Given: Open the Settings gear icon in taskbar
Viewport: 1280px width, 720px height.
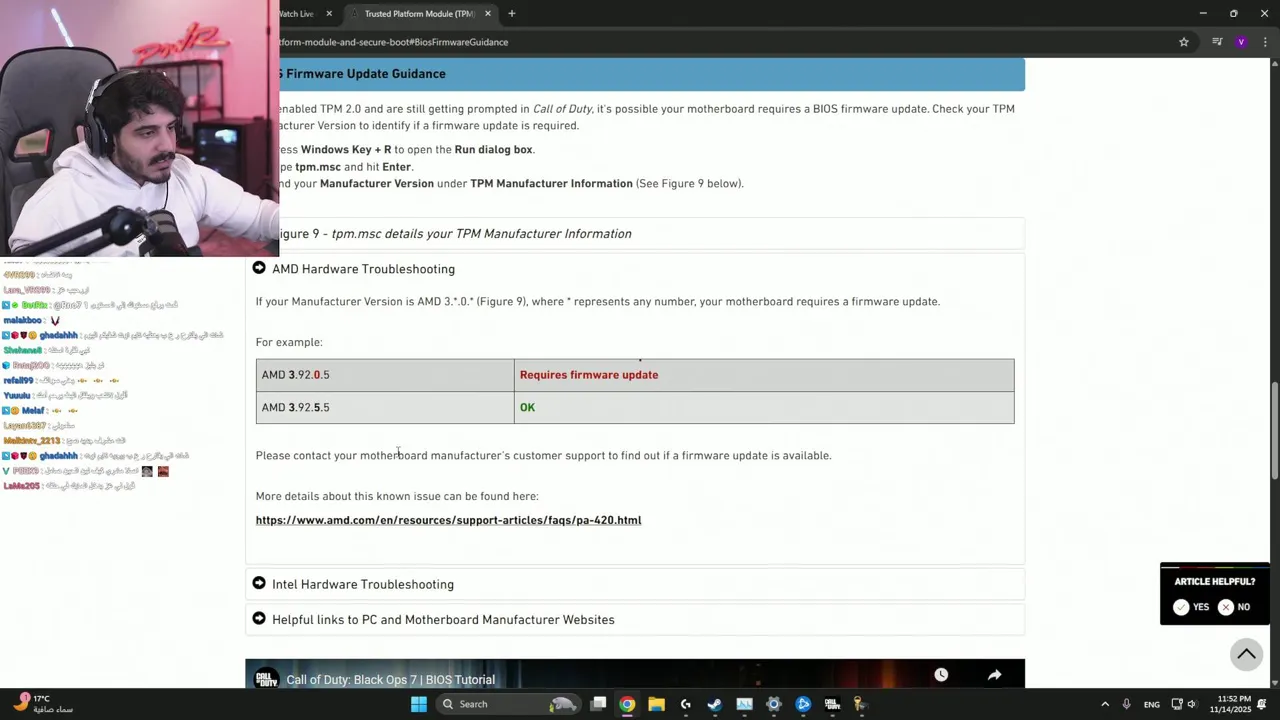Looking at the screenshot, I should pyautogui.click(x=773, y=704).
